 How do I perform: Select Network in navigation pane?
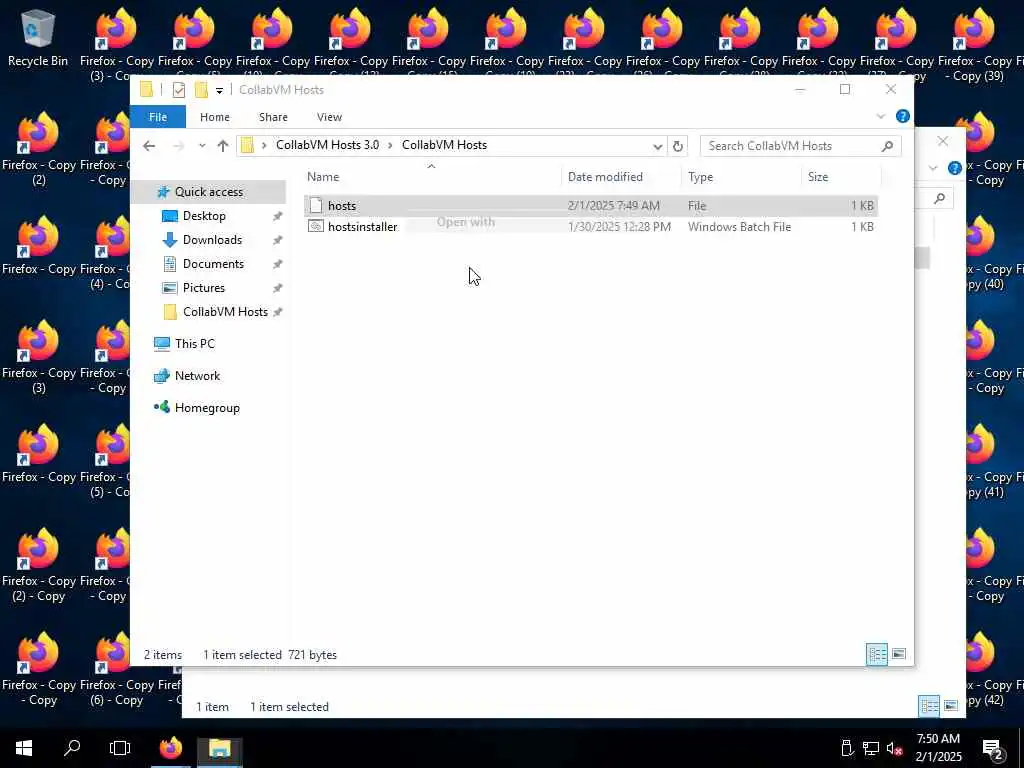click(197, 376)
